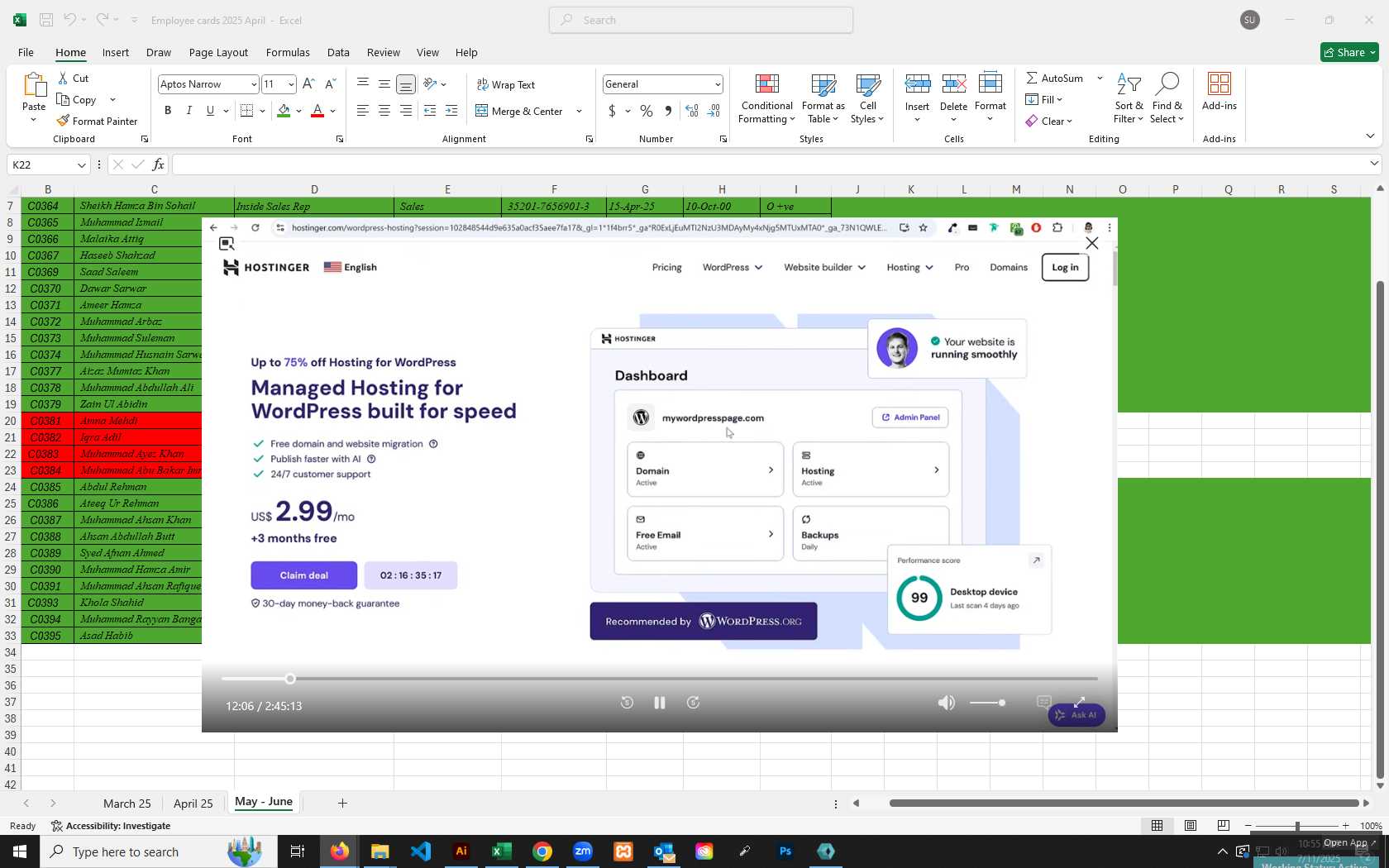Click the fill color bucket icon
The height and width of the screenshot is (868, 1389).
(284, 111)
